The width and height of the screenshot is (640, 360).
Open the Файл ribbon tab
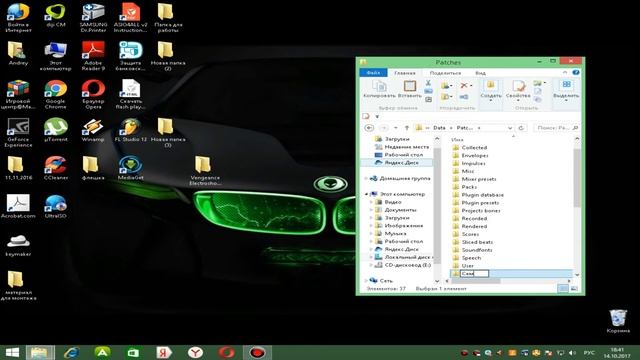pyautogui.click(x=373, y=73)
